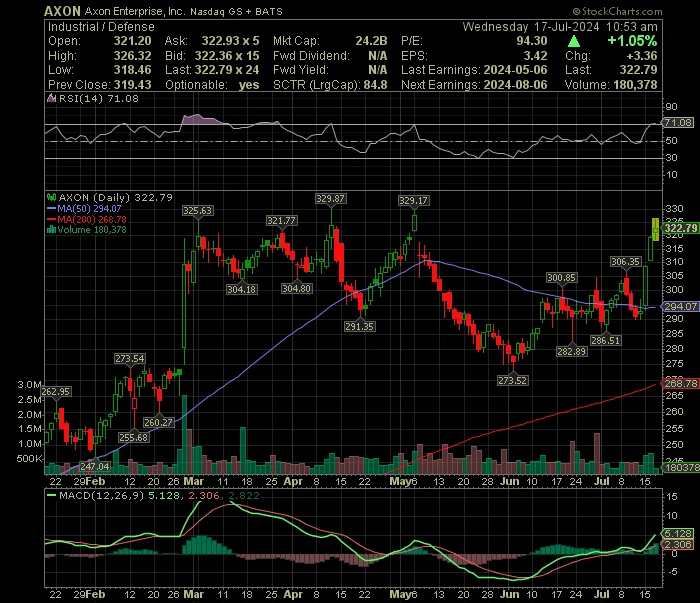Click the Next Earnings date 2024-08-06

pyautogui.click(x=515, y=85)
